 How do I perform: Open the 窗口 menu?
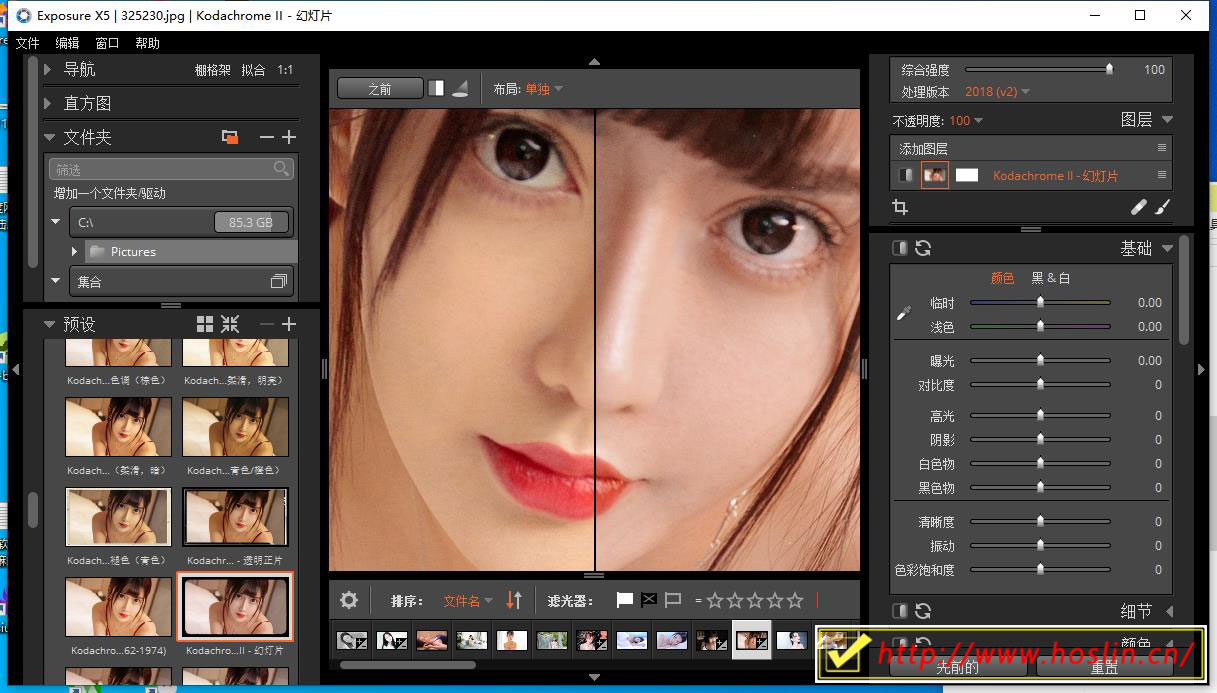pos(107,43)
